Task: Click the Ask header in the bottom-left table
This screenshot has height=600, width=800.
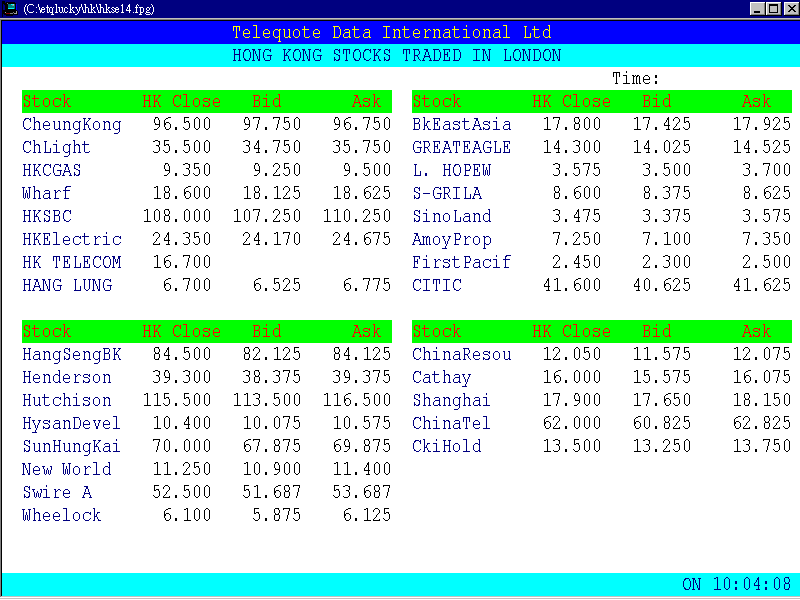Action: coord(367,331)
